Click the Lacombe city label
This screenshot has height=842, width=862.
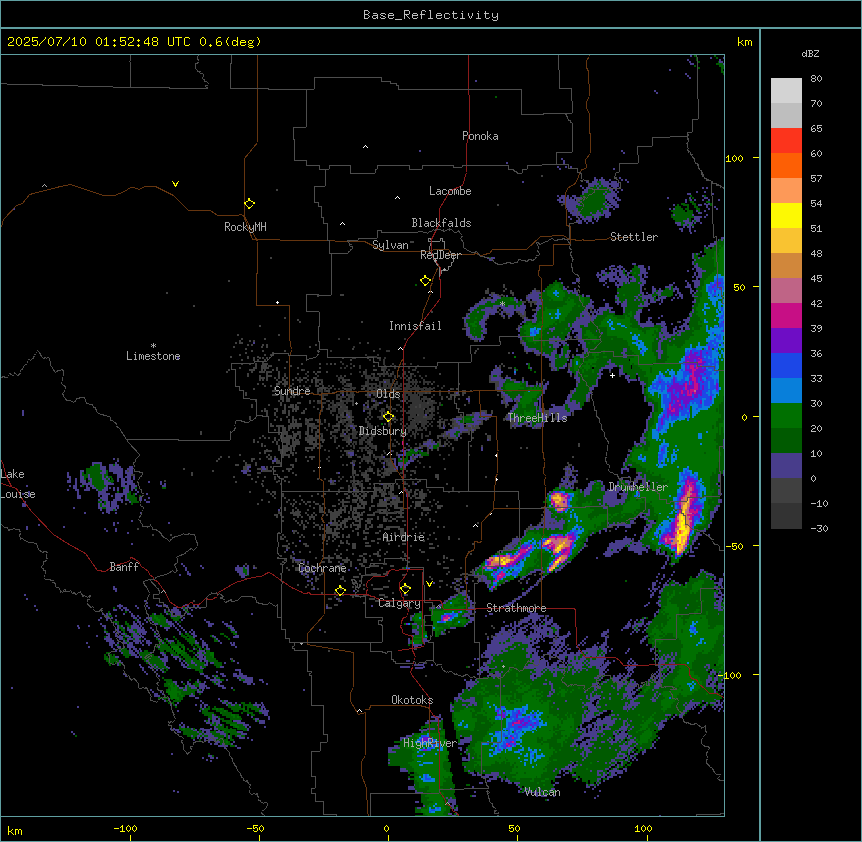coord(450,191)
